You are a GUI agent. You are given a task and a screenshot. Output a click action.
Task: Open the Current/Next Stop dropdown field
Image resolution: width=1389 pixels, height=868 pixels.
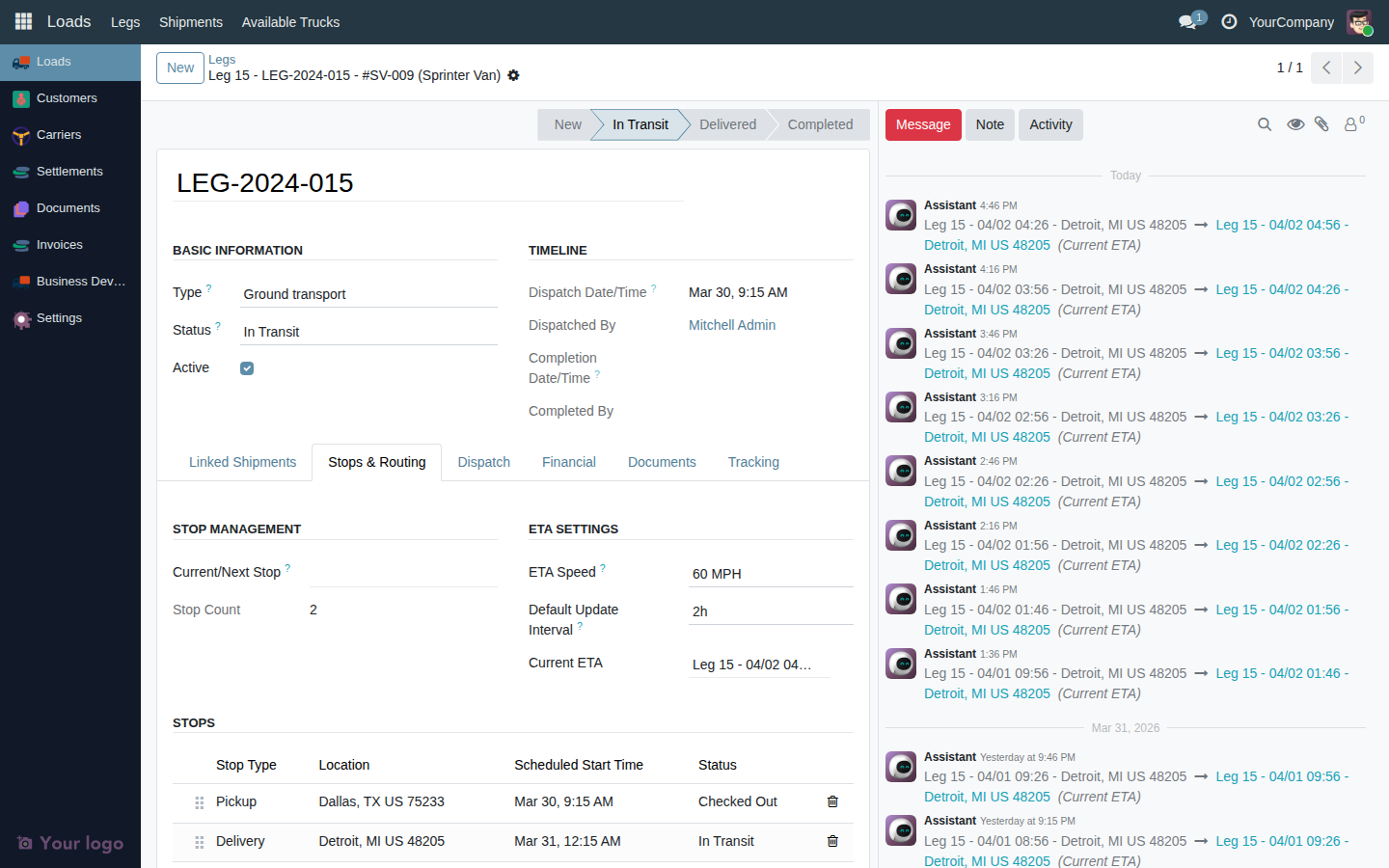point(403,573)
